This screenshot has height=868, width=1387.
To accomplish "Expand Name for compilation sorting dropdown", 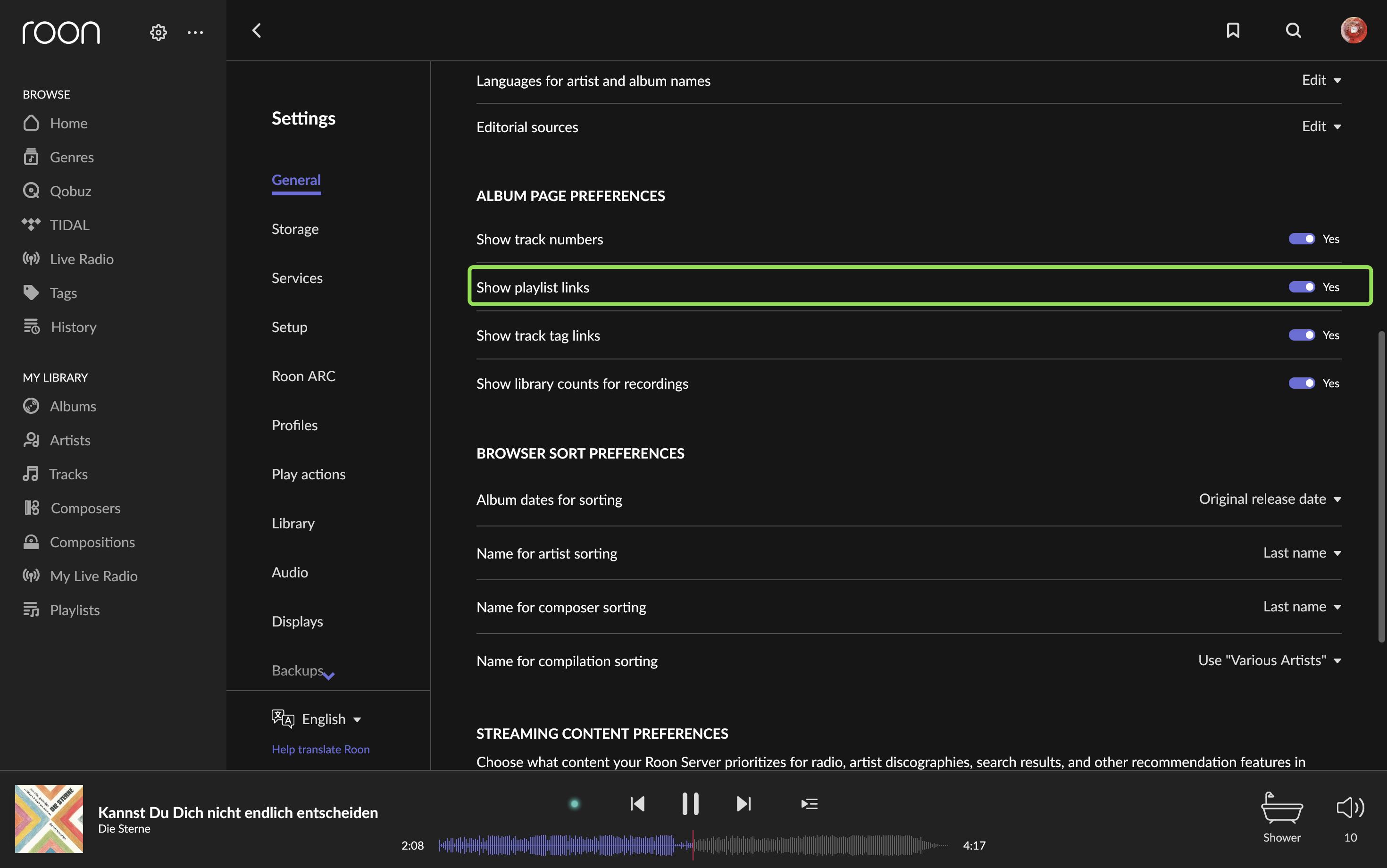I will pos(1270,660).
